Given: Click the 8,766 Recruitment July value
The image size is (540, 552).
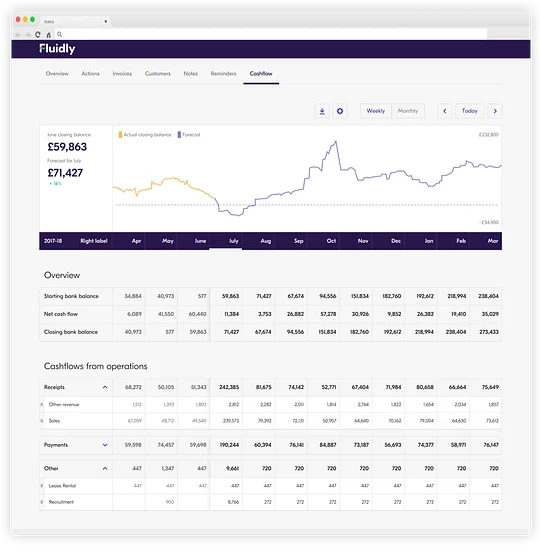Looking at the screenshot, I should point(233,502).
